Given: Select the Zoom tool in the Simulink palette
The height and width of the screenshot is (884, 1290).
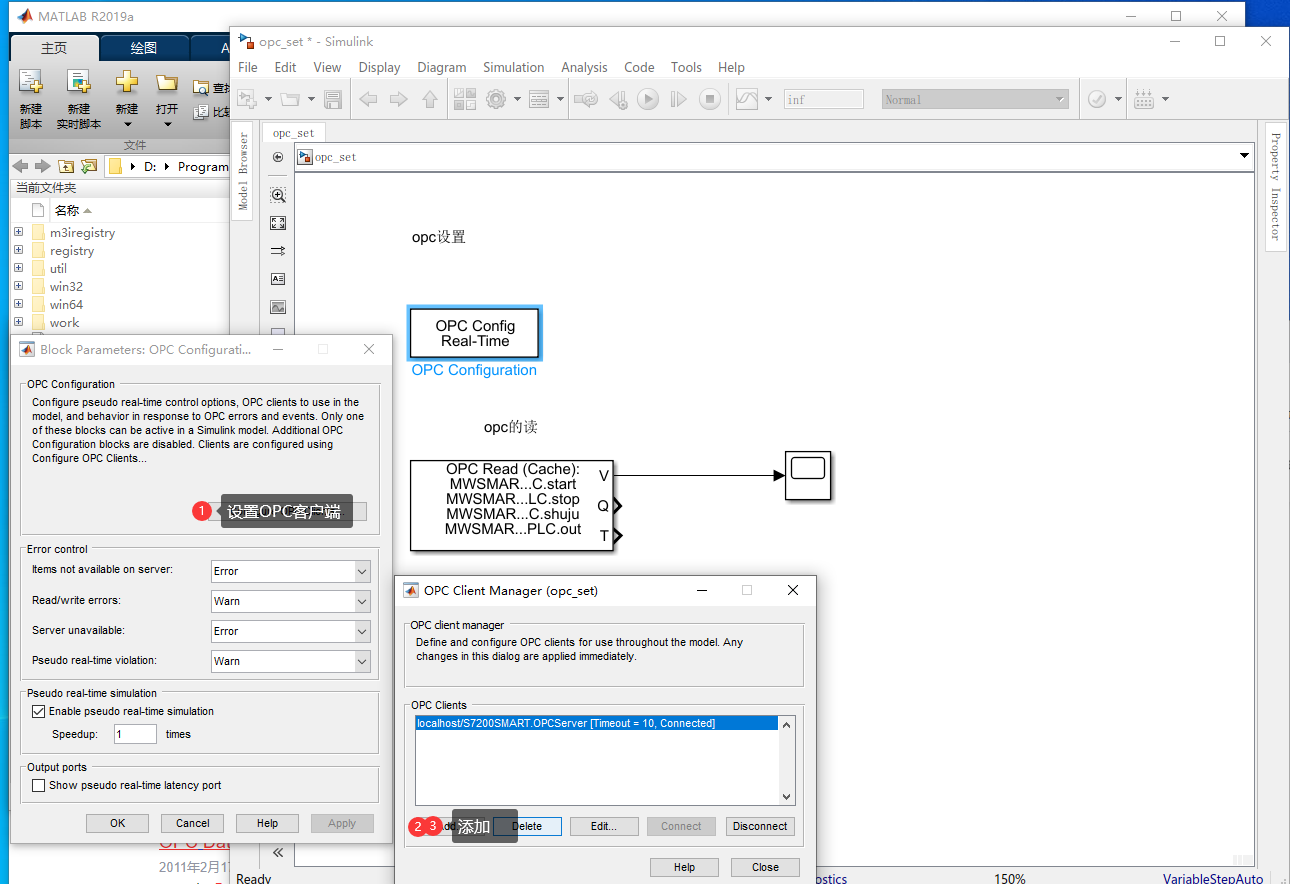Looking at the screenshot, I should pyautogui.click(x=278, y=195).
